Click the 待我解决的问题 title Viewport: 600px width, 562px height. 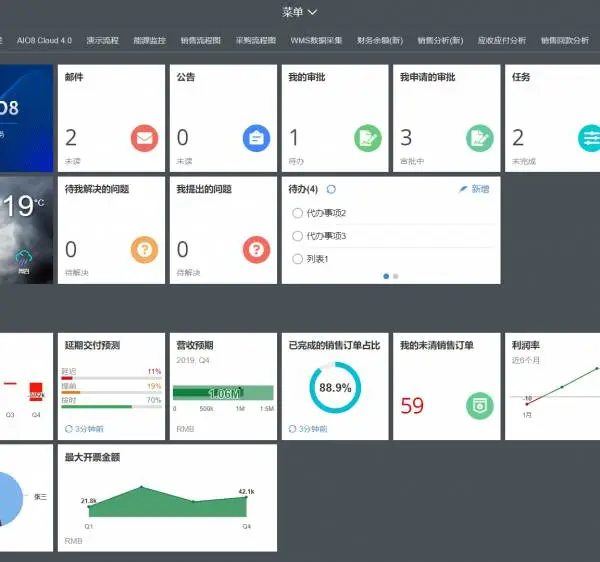coord(97,189)
